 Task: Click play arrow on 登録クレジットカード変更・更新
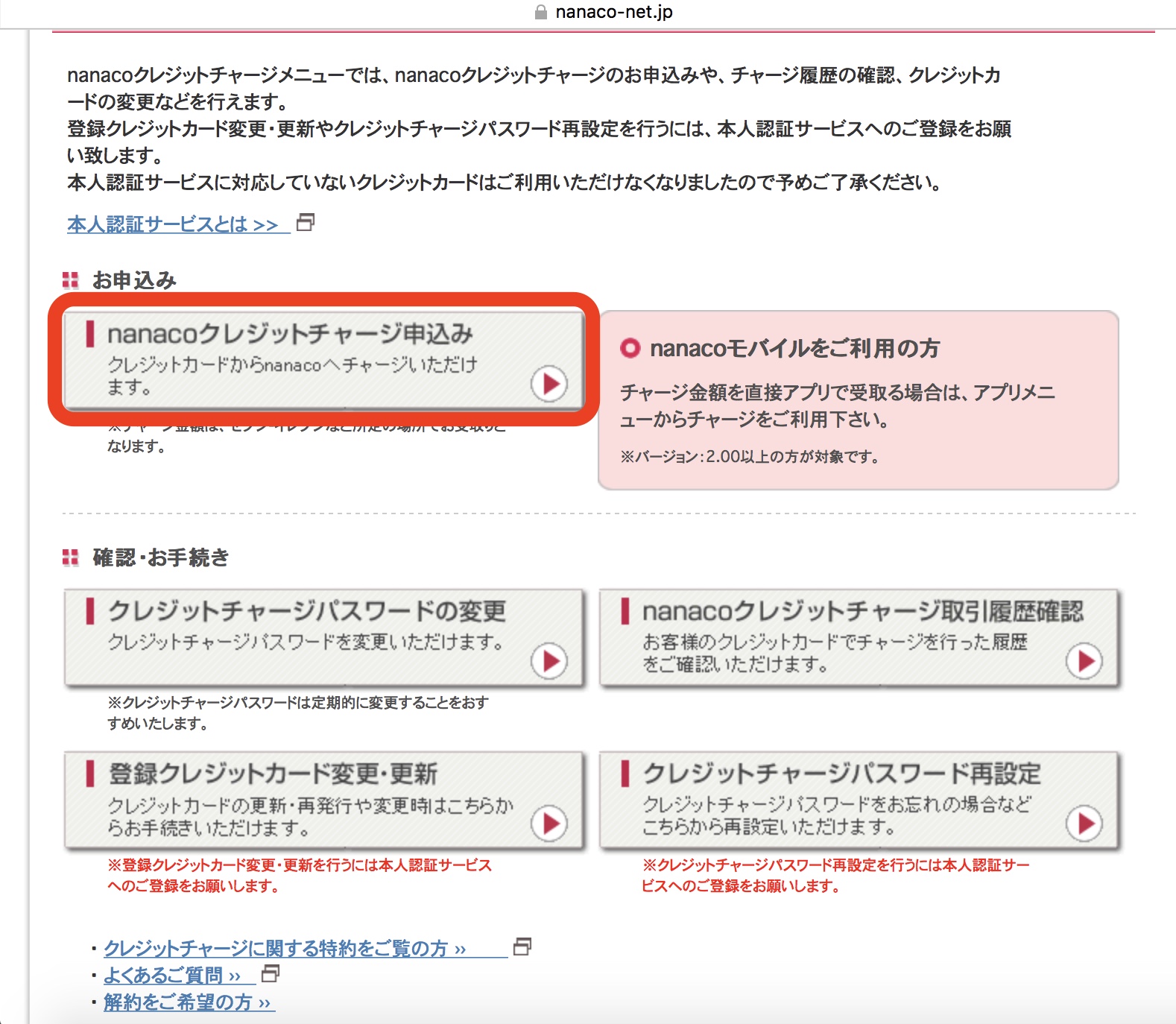click(549, 824)
